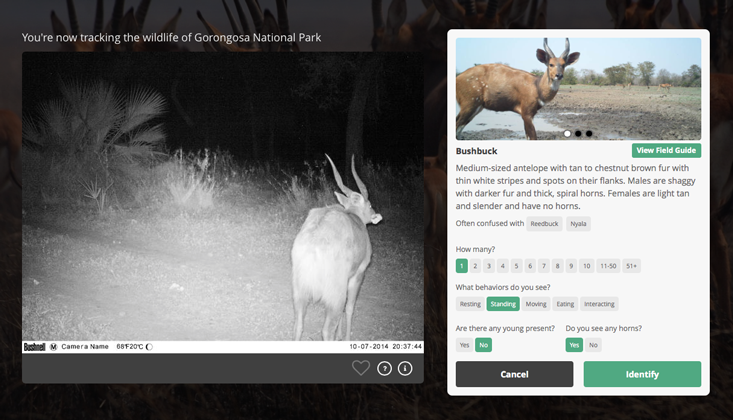Mark Yes for young present
Screen dimensions: 733x420
[464, 345]
